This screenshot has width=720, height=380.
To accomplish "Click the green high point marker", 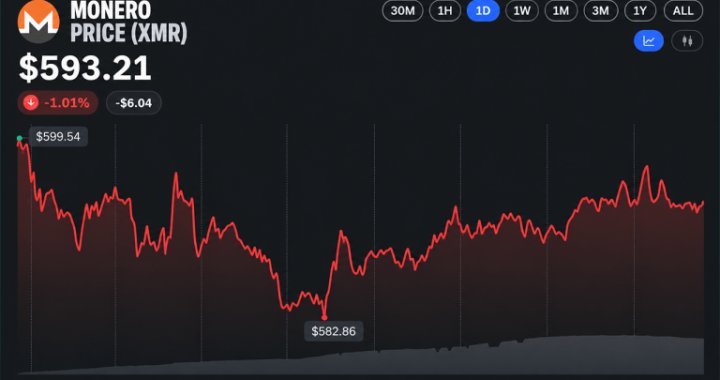I will point(19,138).
